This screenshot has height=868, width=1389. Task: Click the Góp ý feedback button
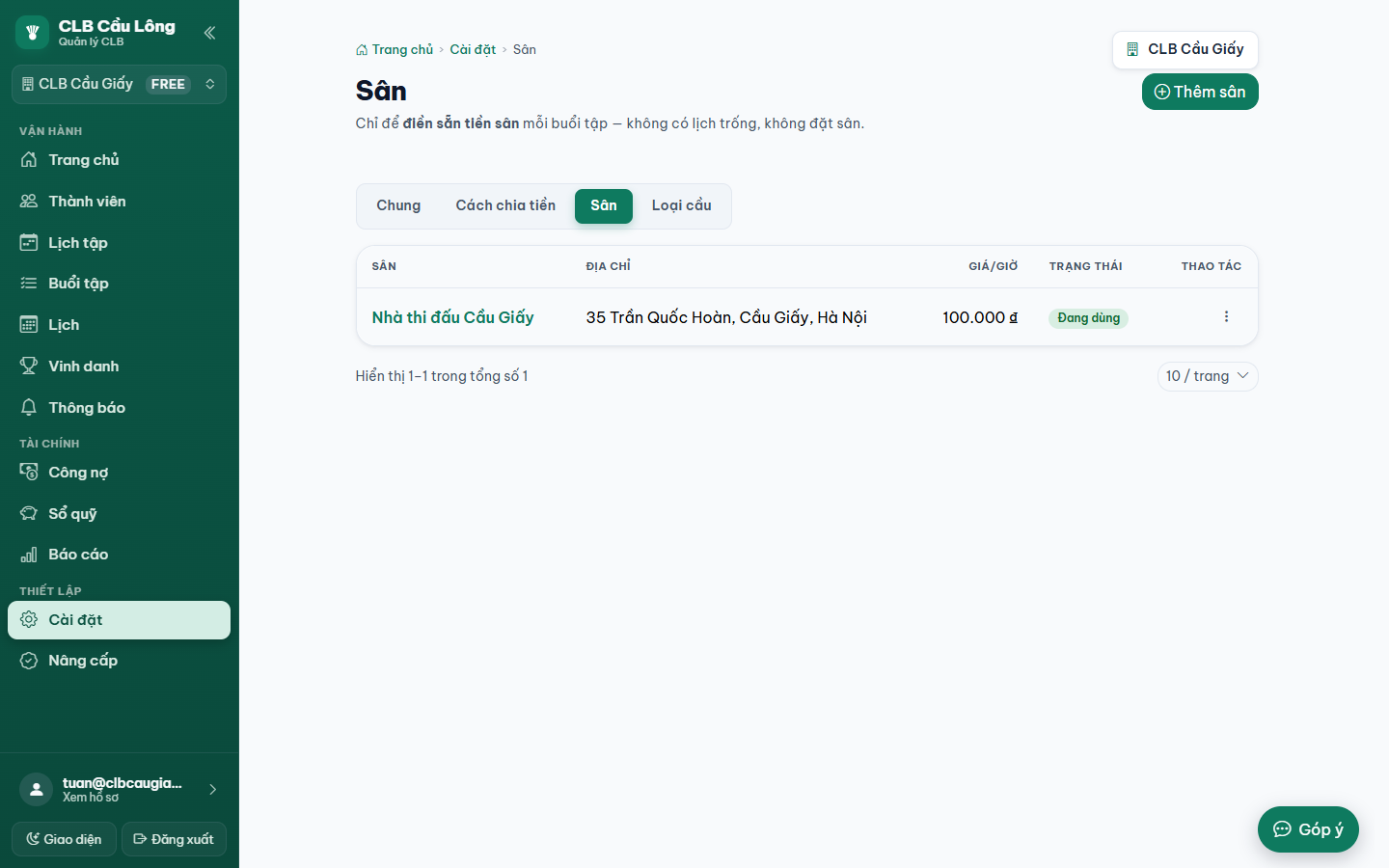tap(1308, 829)
